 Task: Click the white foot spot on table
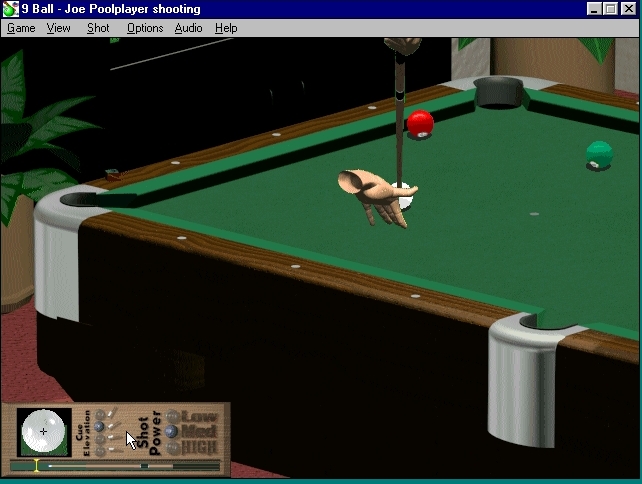tap(534, 214)
